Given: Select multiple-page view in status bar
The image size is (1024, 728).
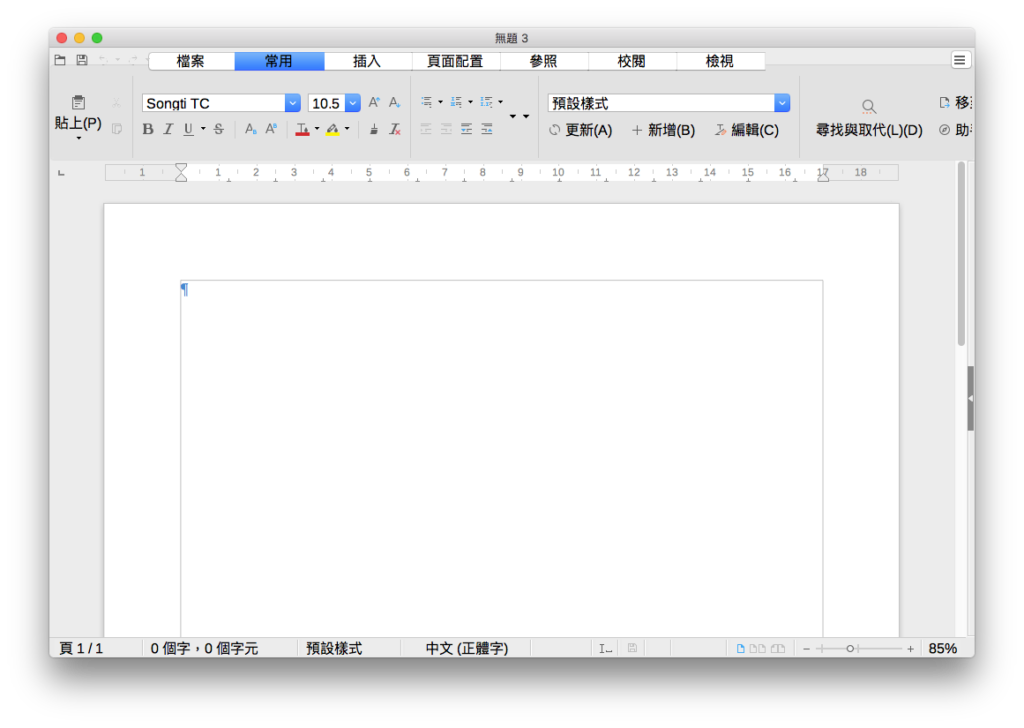Looking at the screenshot, I should 758,648.
